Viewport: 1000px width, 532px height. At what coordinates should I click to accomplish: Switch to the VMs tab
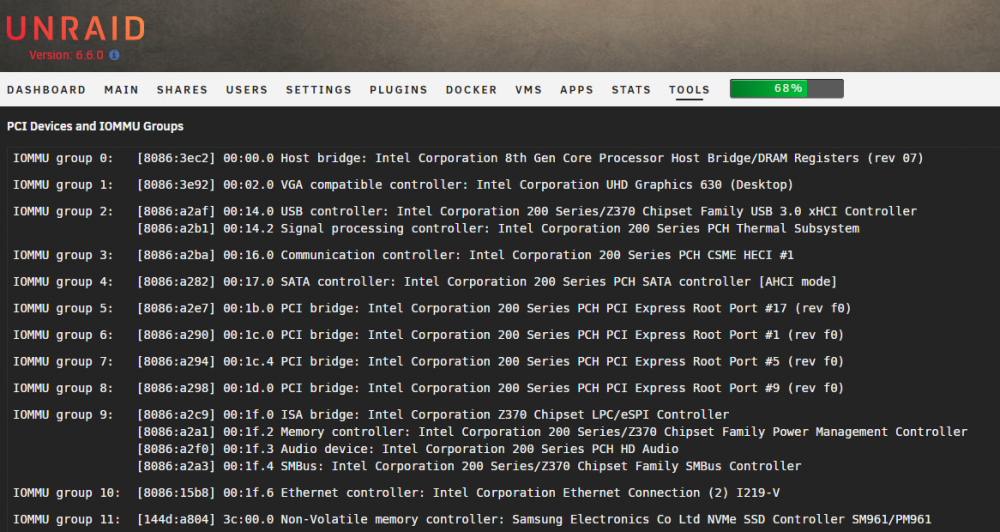coord(529,90)
